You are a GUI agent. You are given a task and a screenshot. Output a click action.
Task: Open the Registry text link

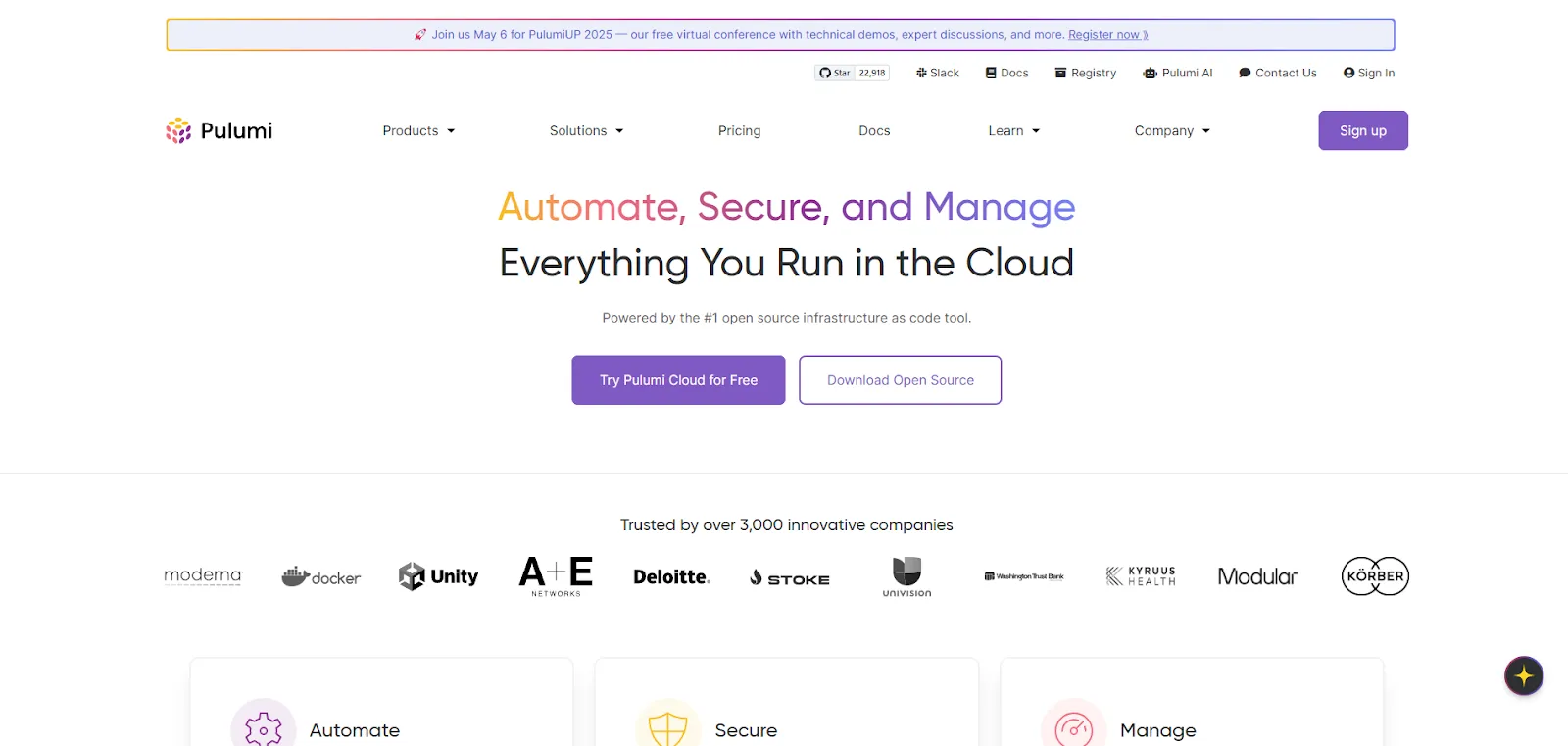click(1094, 73)
